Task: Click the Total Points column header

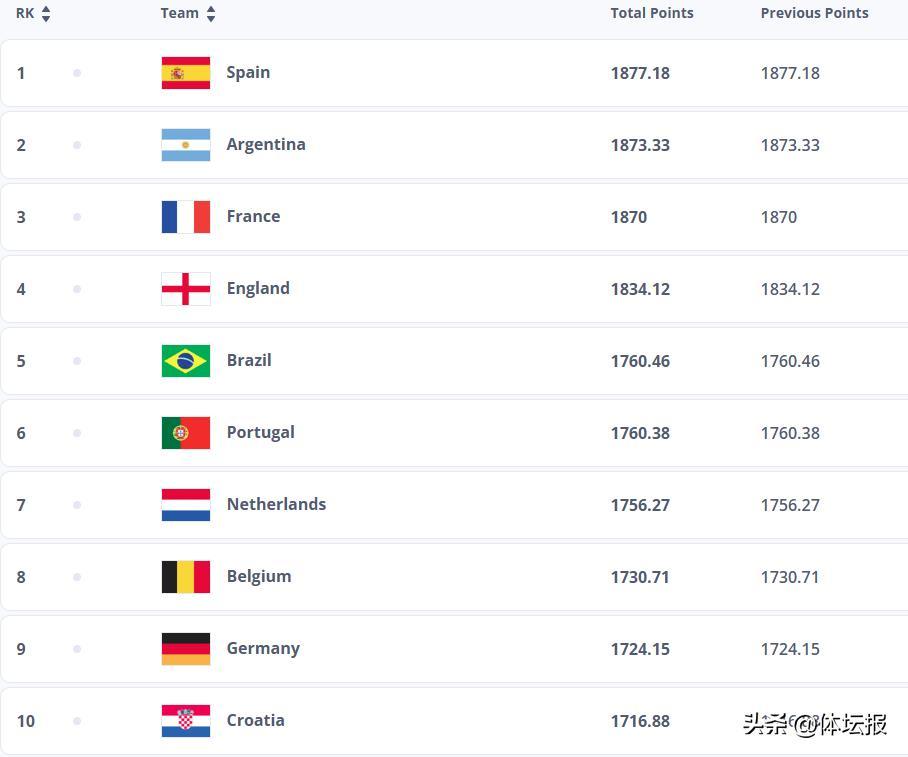Action: pos(652,13)
